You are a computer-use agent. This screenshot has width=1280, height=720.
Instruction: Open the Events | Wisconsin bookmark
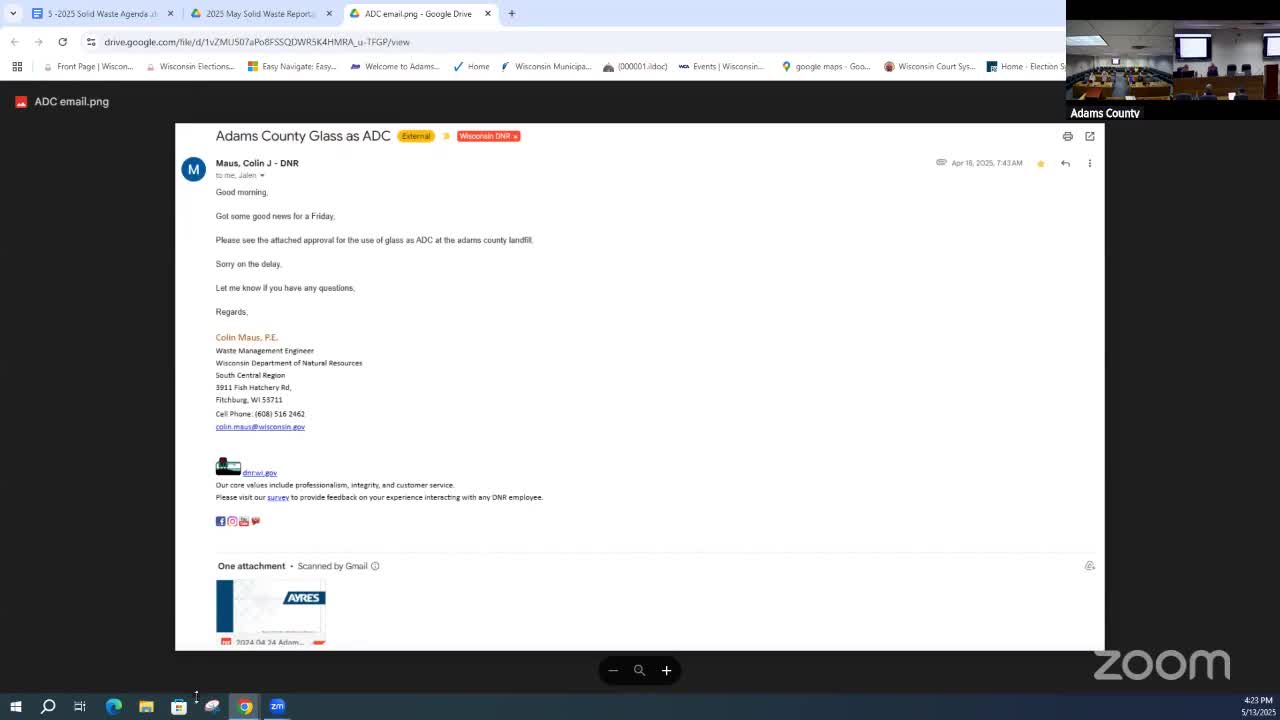[721, 67]
